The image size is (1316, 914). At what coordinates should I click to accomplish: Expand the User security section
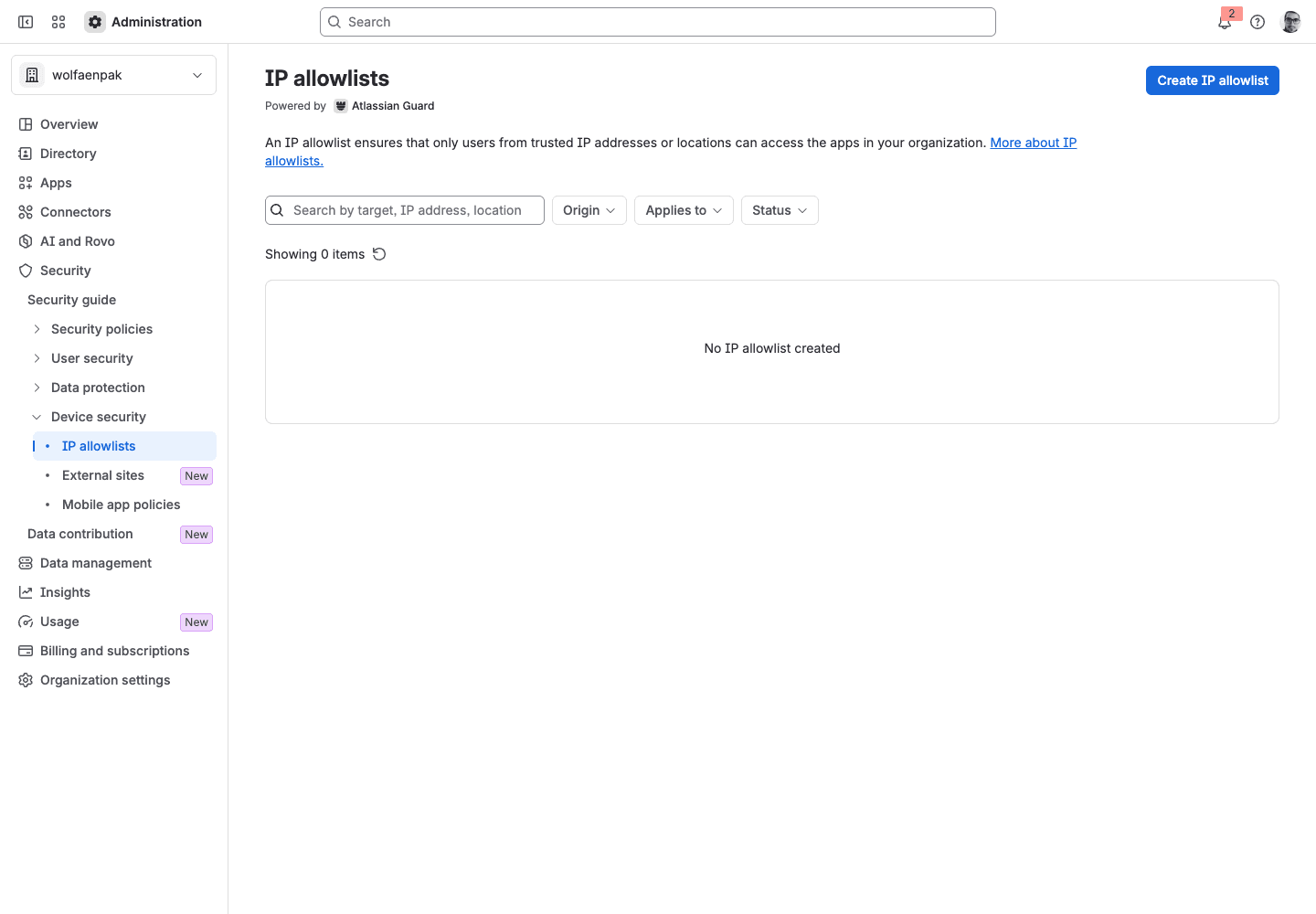[x=37, y=358]
